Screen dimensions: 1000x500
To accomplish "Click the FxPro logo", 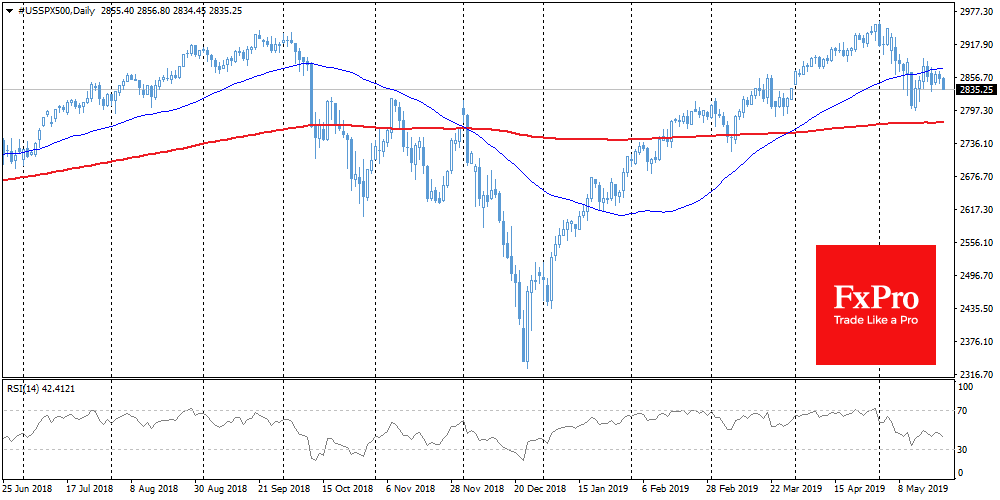I will [x=875, y=297].
